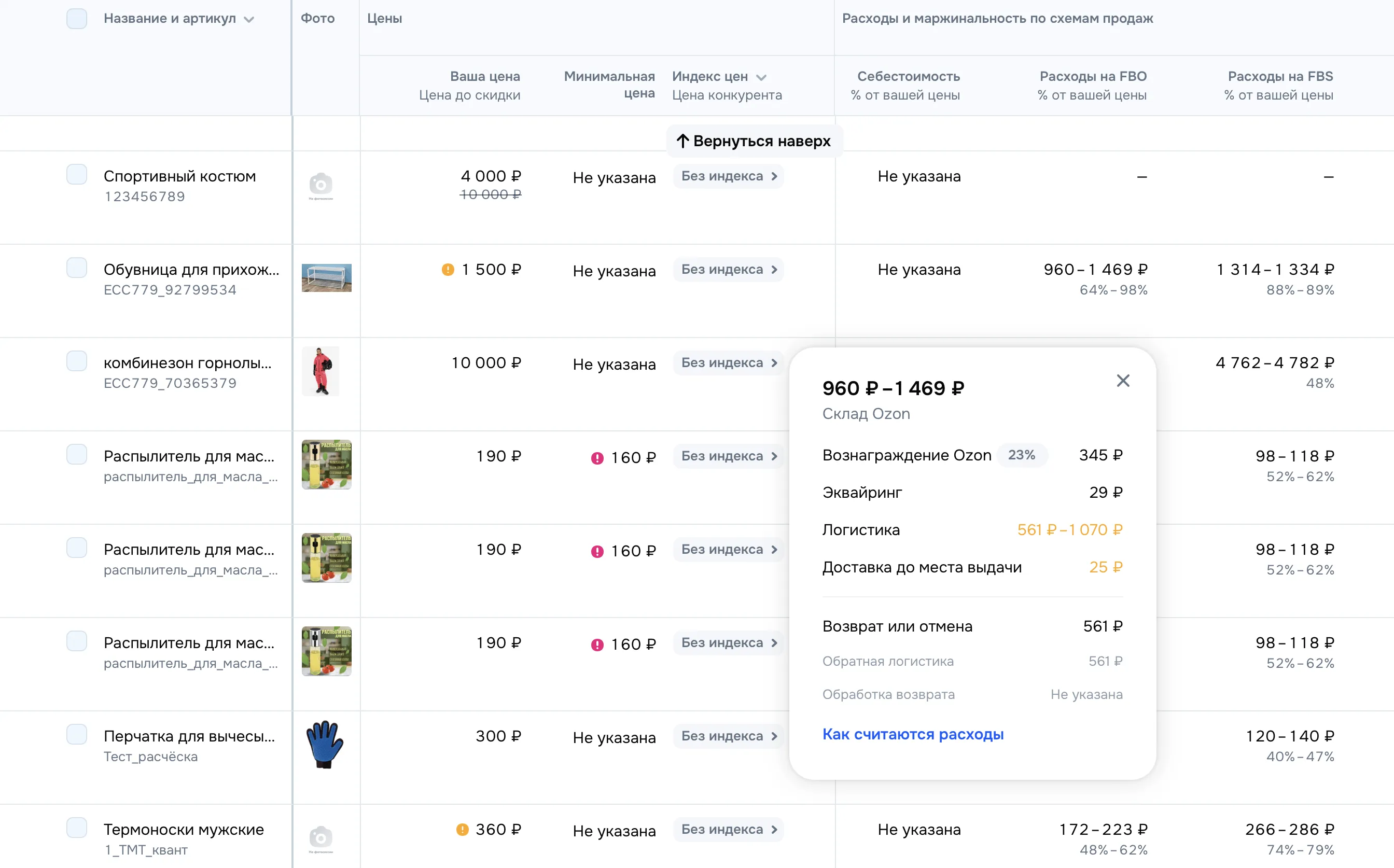This screenshot has height=868, width=1394.
Task: Click FBO expenses 172–223 ₽ for Термоноски
Action: coord(1103,830)
